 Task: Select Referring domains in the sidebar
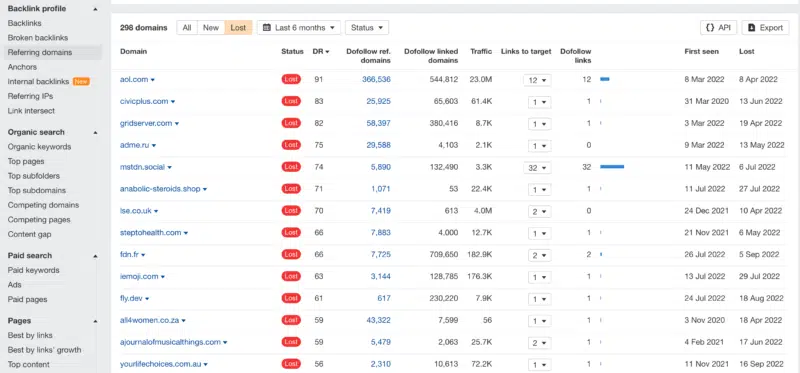[40, 52]
